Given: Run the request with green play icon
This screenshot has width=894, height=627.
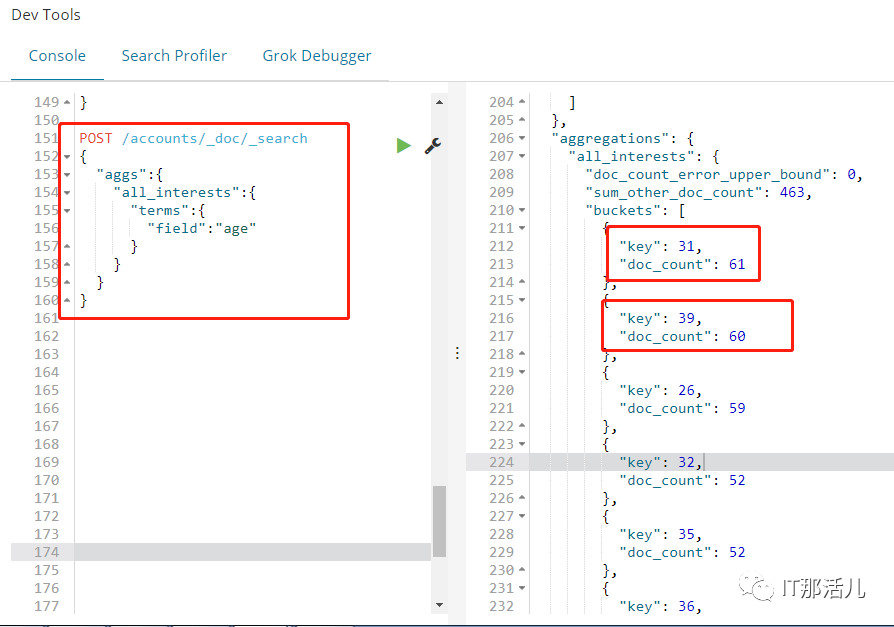Looking at the screenshot, I should tap(404, 146).
